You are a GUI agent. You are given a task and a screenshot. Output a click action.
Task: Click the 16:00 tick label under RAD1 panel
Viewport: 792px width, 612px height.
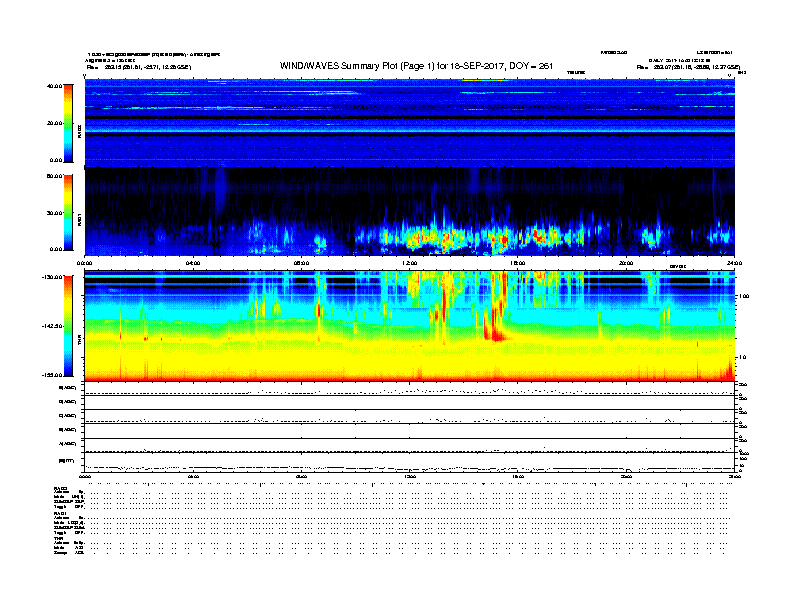click(518, 263)
